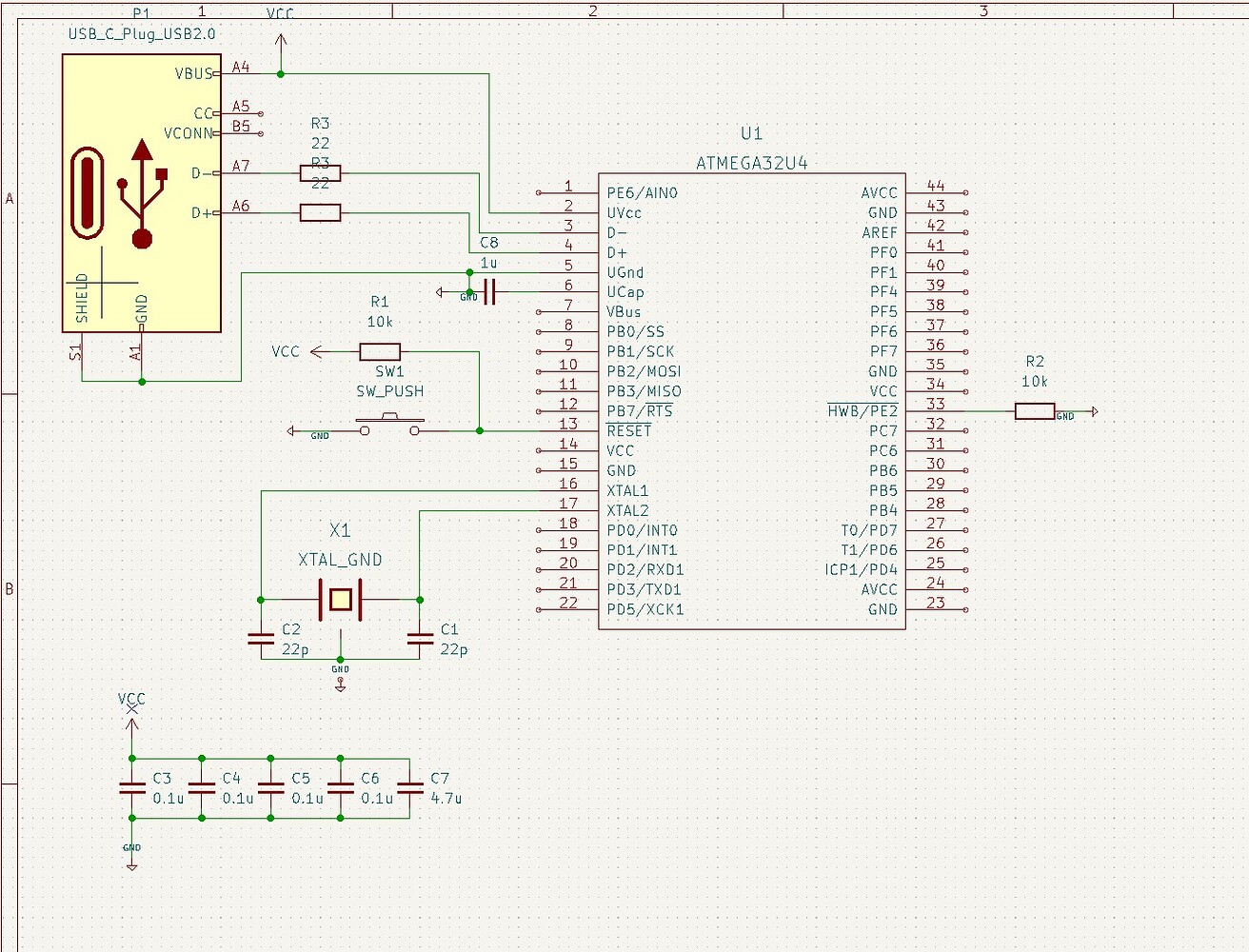Click the AREF pin label
Viewport: 1249px width, 952px height.
click(x=880, y=232)
